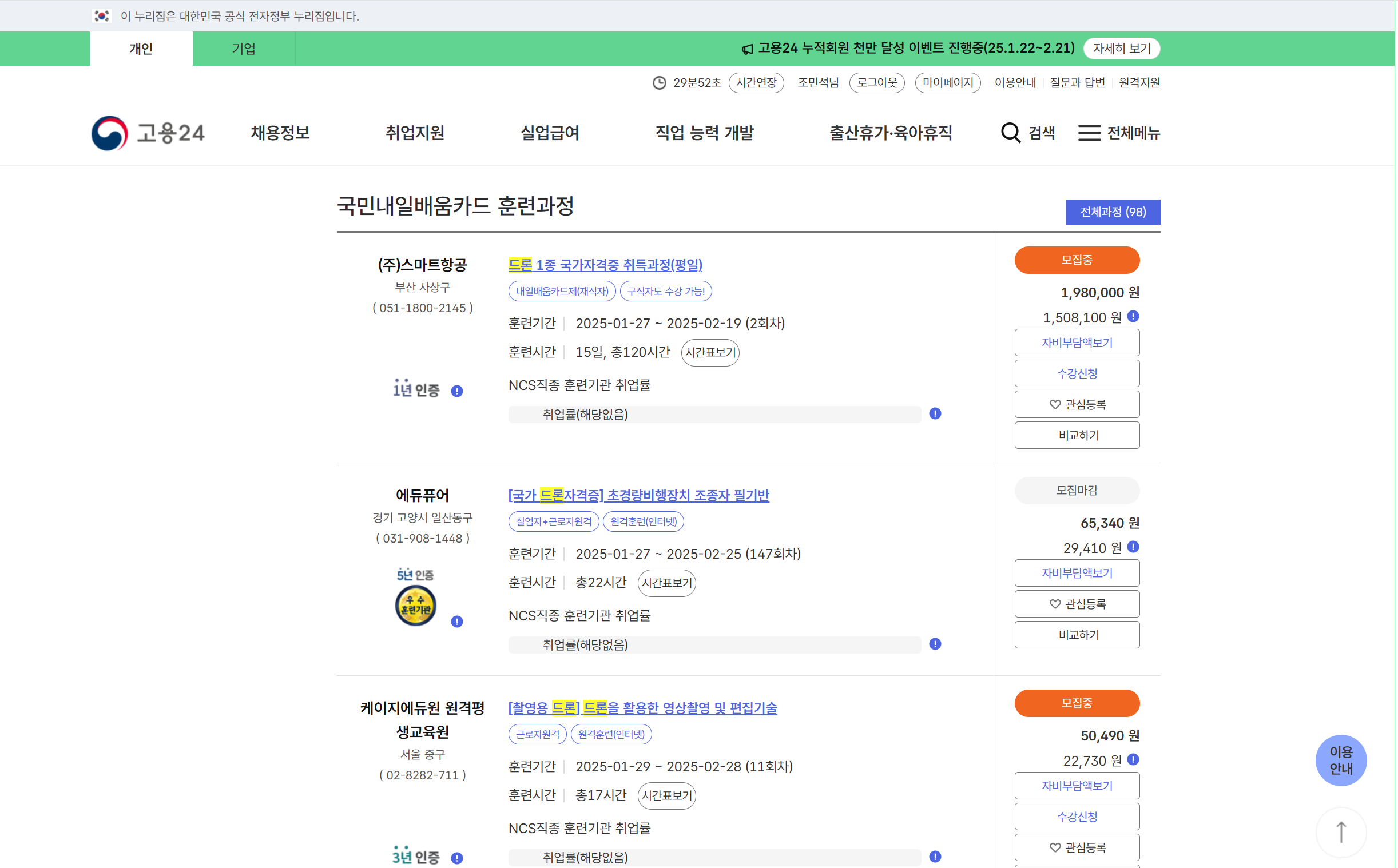
Task: Add the drone course to 관심등록 favorites
Action: click(x=1077, y=404)
